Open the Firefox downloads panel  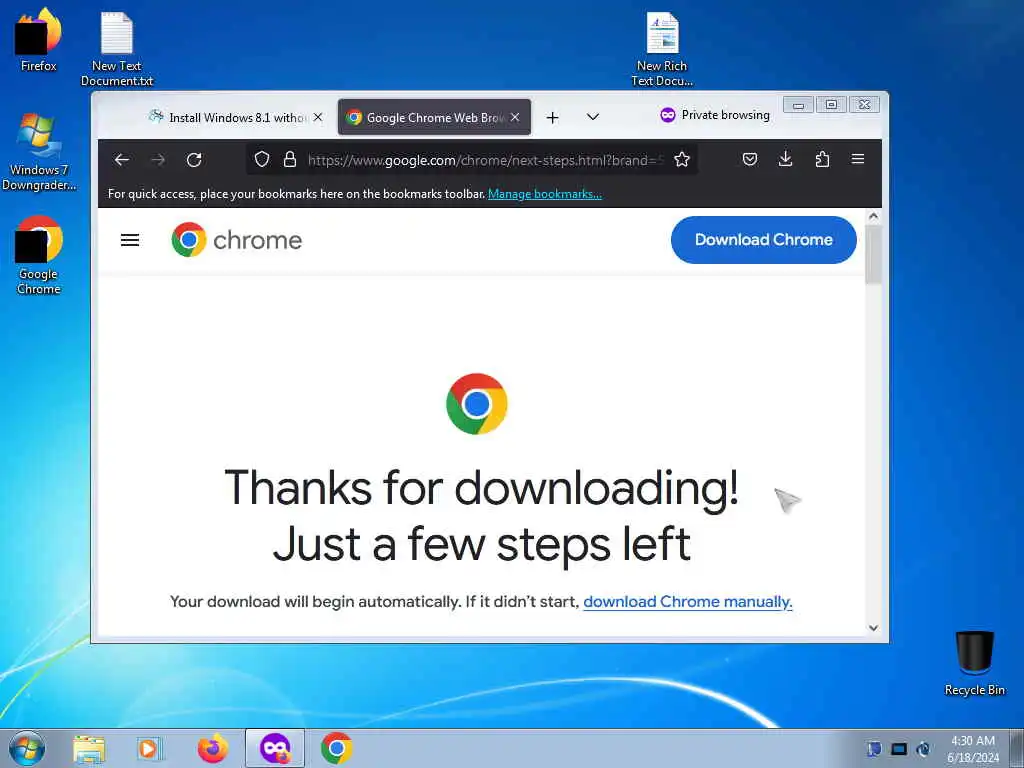click(x=786, y=159)
